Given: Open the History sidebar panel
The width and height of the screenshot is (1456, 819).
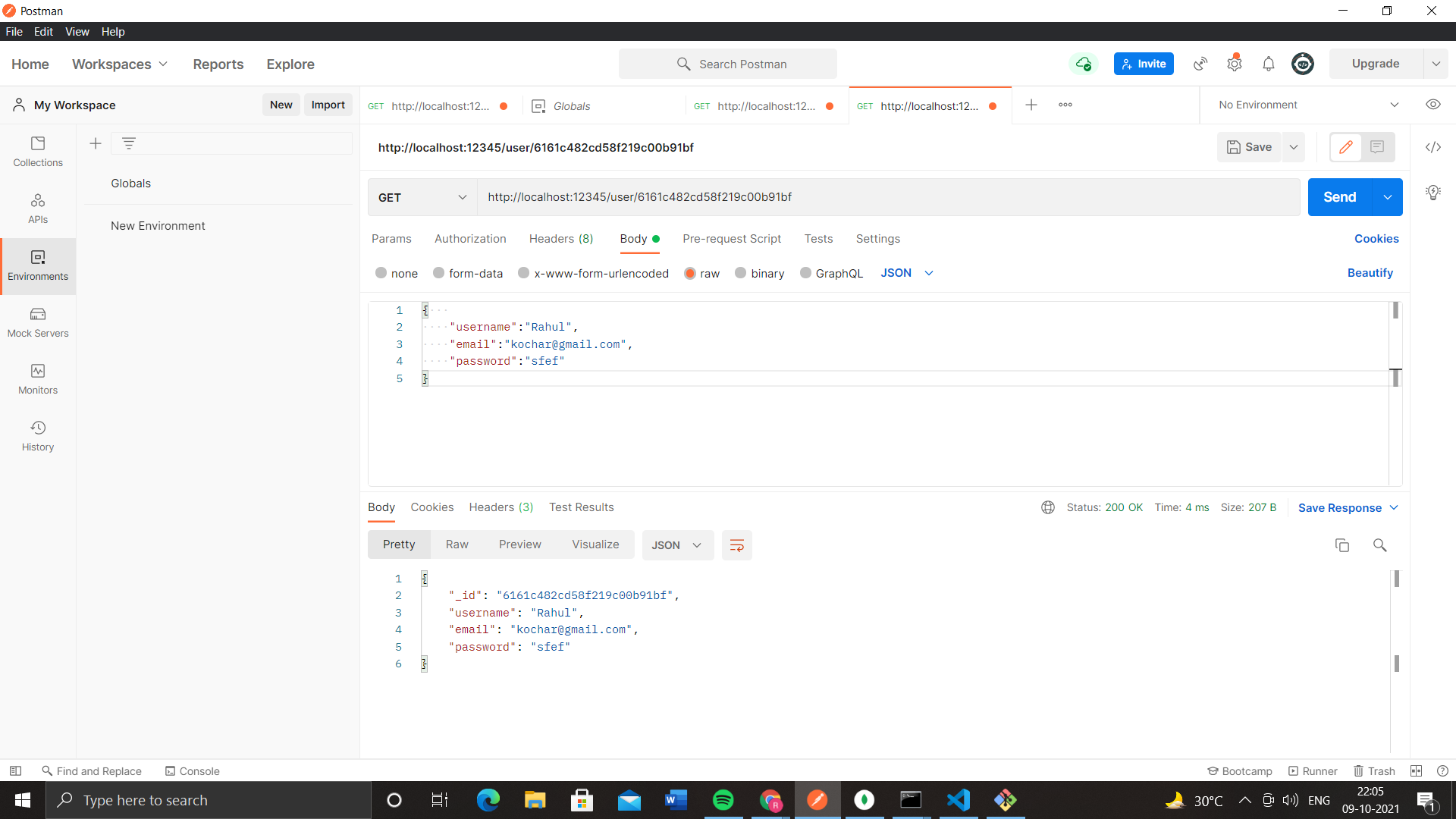Looking at the screenshot, I should (x=38, y=436).
